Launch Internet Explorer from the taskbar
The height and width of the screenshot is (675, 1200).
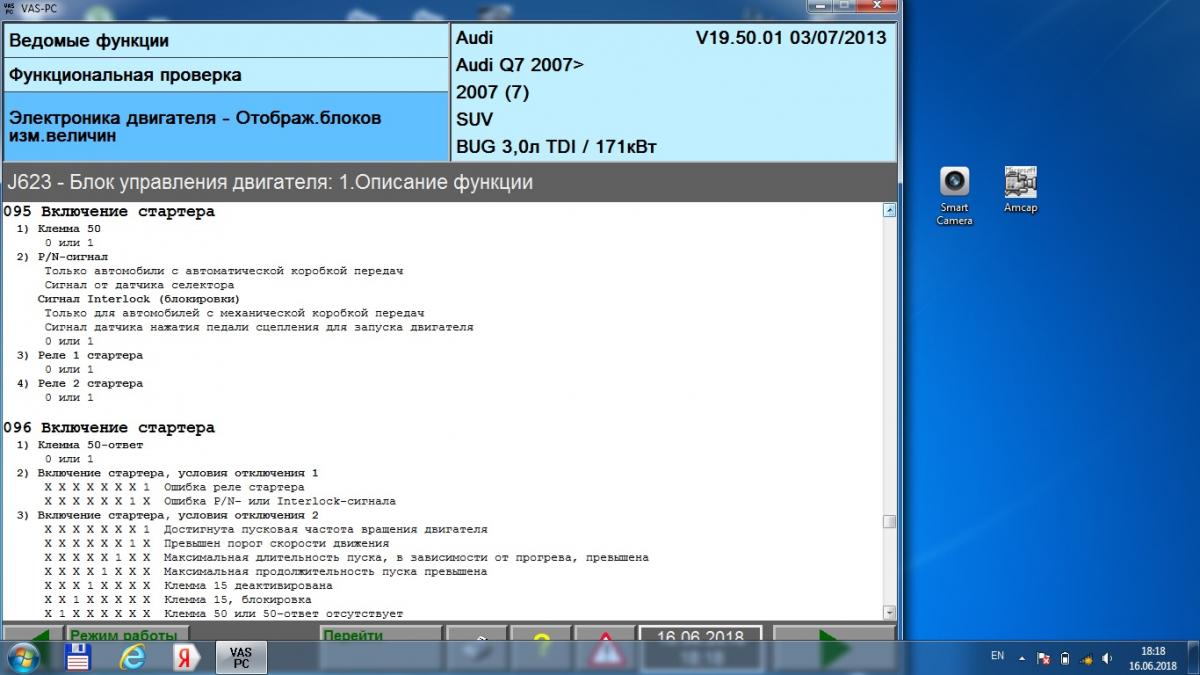click(132, 657)
